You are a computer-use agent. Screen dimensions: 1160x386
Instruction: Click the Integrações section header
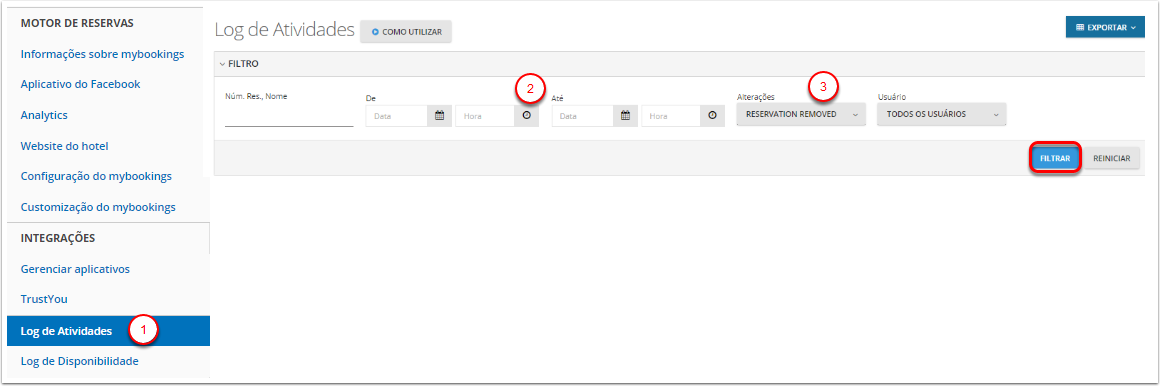[x=58, y=238]
